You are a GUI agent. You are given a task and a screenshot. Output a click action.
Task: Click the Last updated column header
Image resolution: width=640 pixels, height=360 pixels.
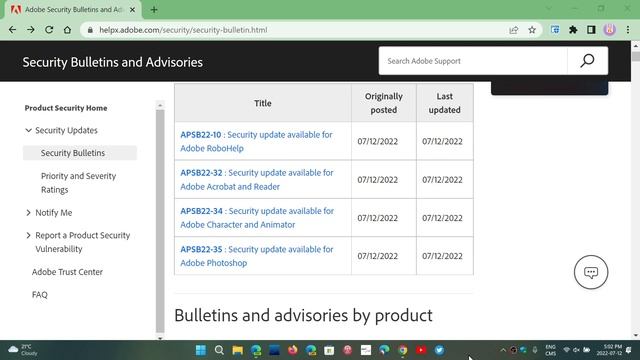tap(444, 103)
